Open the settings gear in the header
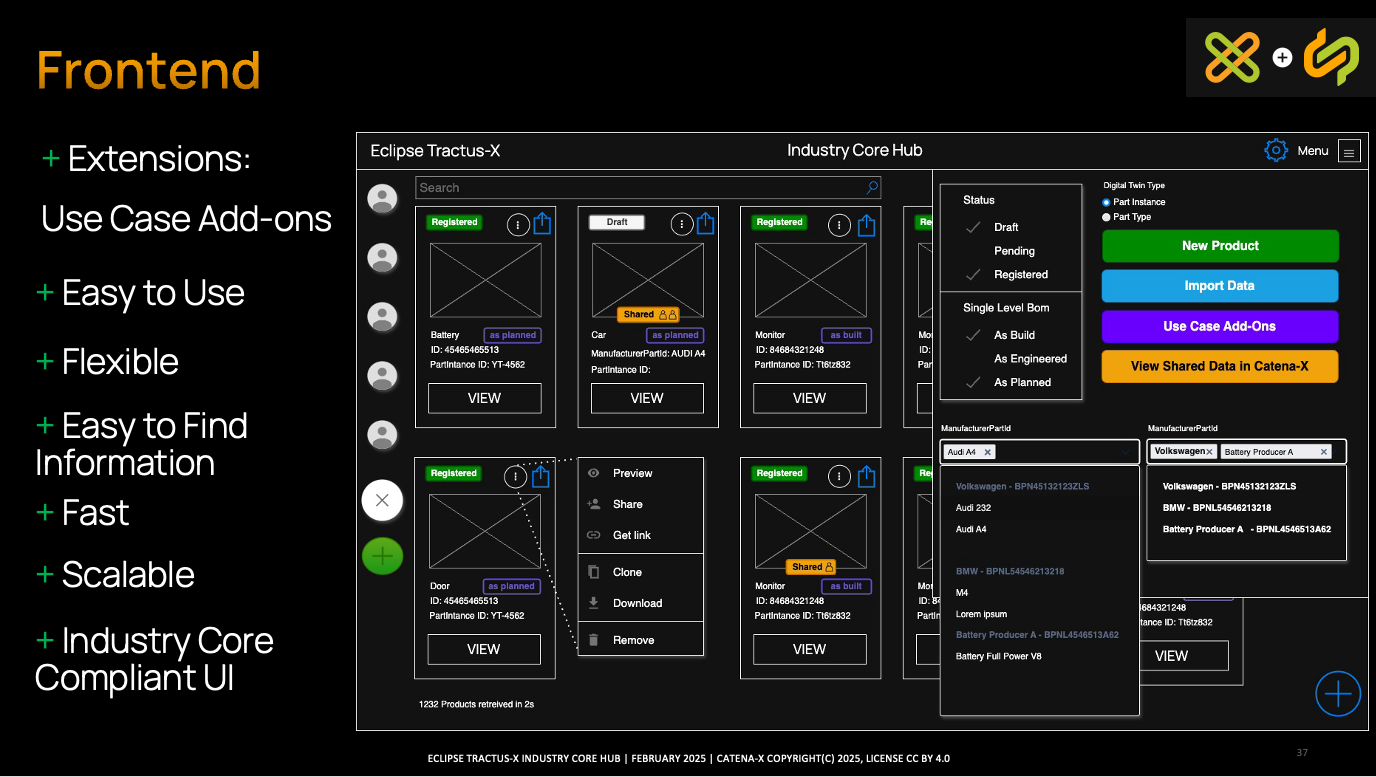The width and height of the screenshot is (1376, 777). coord(1275,151)
